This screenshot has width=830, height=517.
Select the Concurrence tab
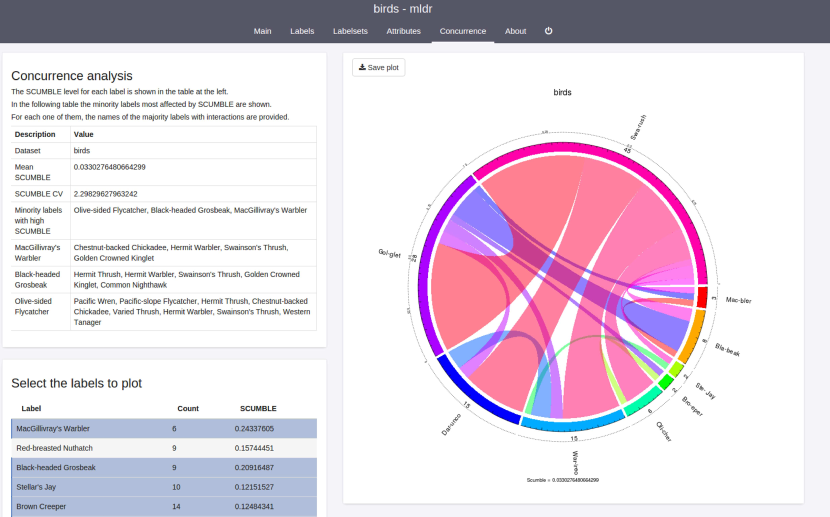tap(462, 31)
